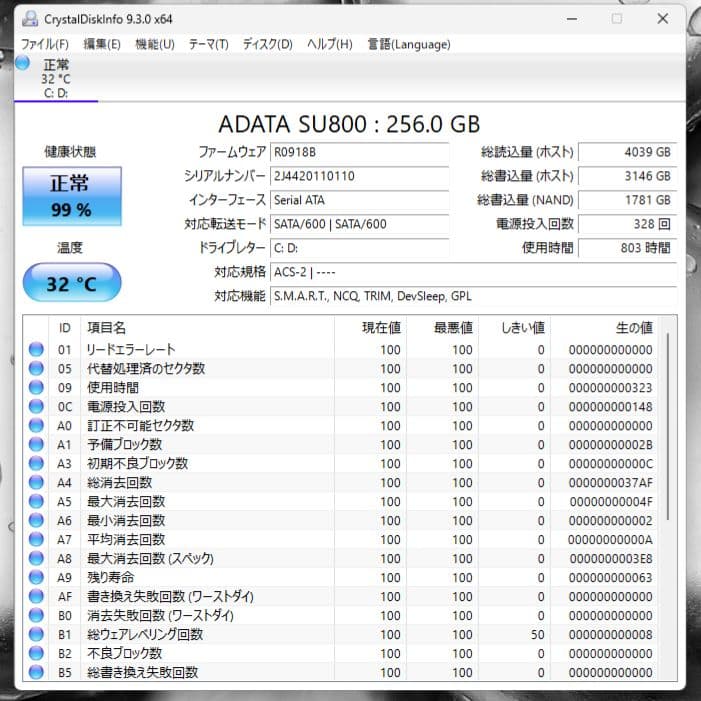701x701 pixels.
Task: Click the ID column header
Action: coord(64,328)
